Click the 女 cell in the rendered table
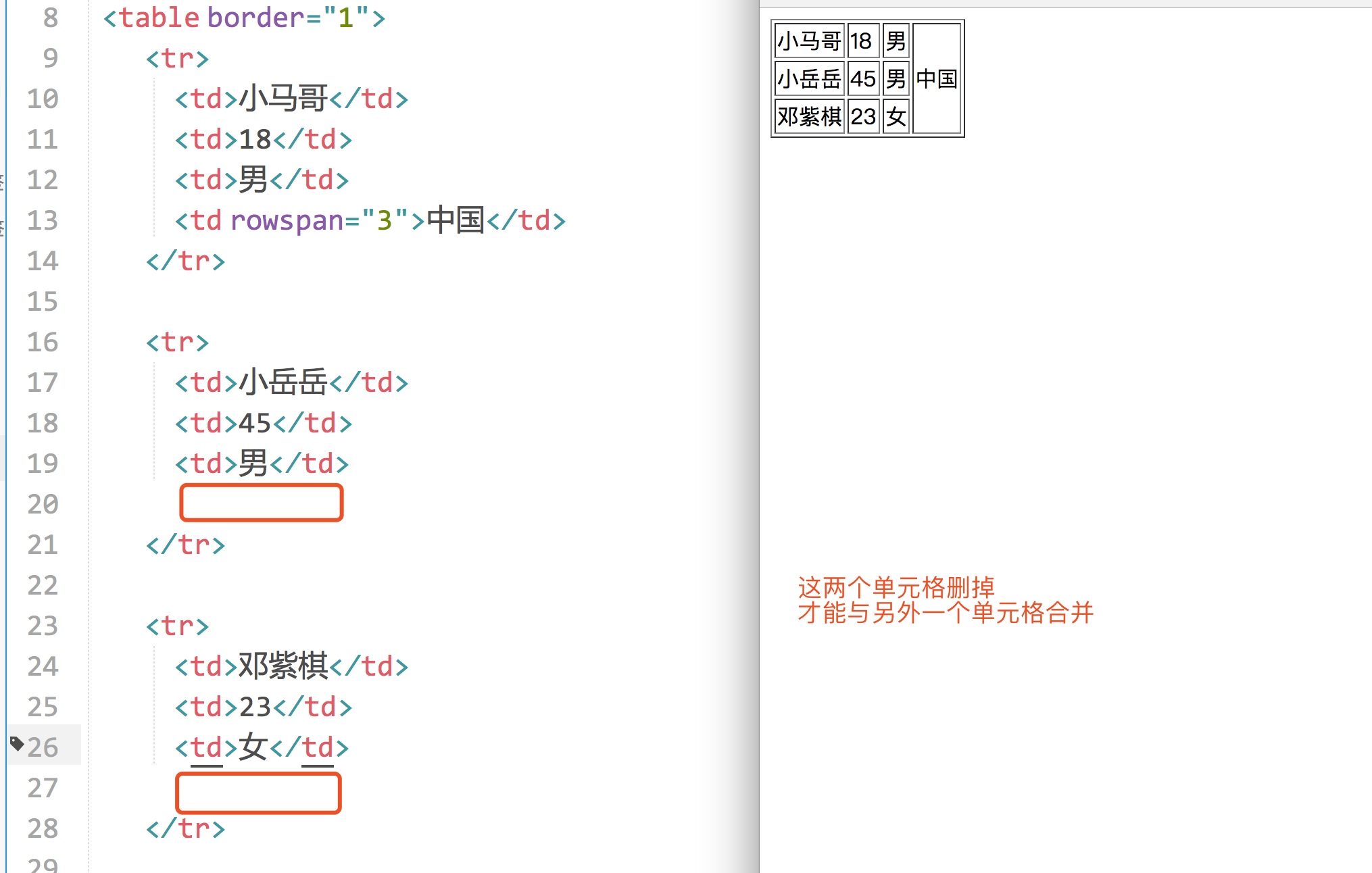1372x873 pixels. 896,117
